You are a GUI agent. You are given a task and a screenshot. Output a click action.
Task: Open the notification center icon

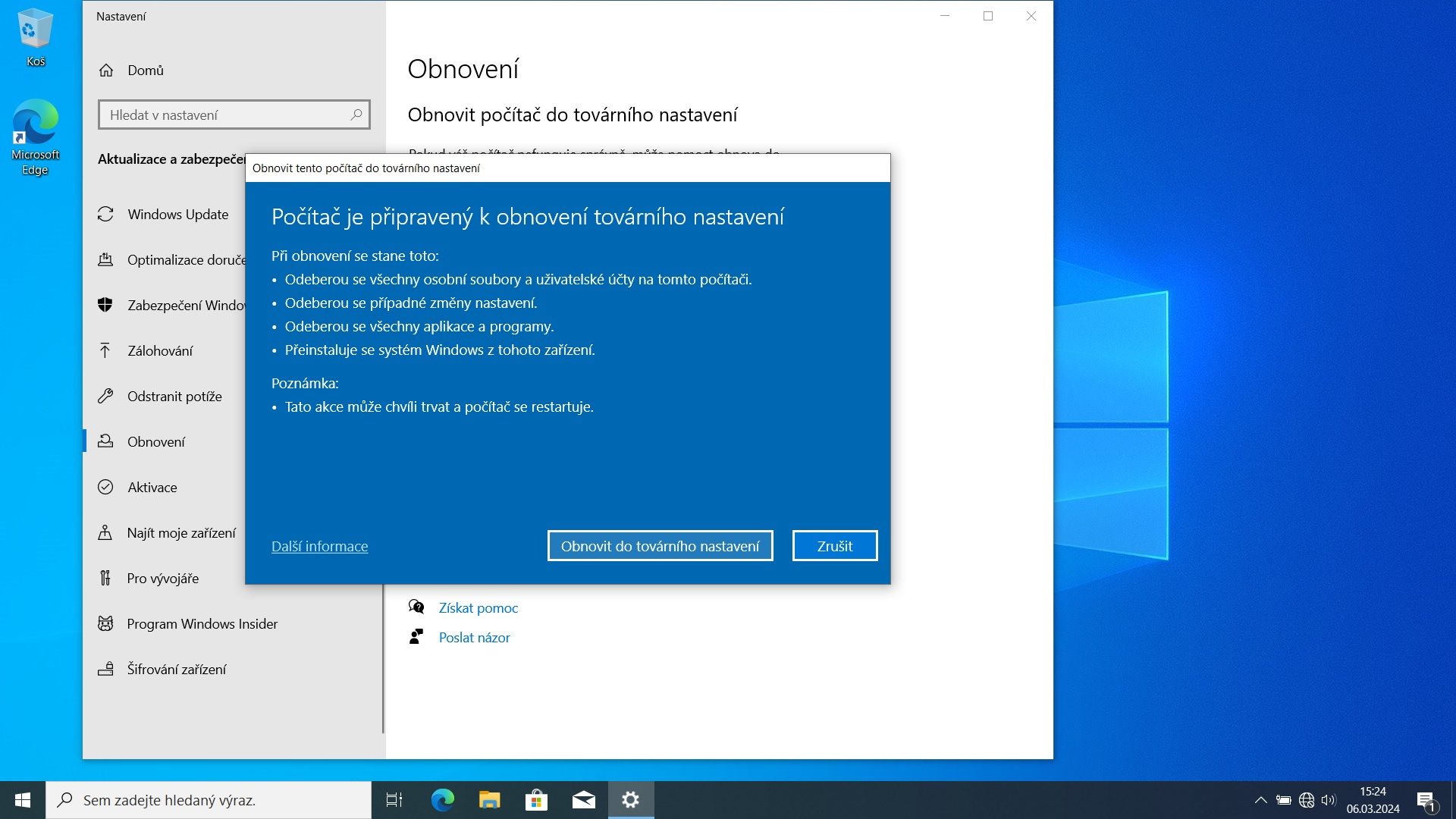pyautogui.click(x=1426, y=801)
